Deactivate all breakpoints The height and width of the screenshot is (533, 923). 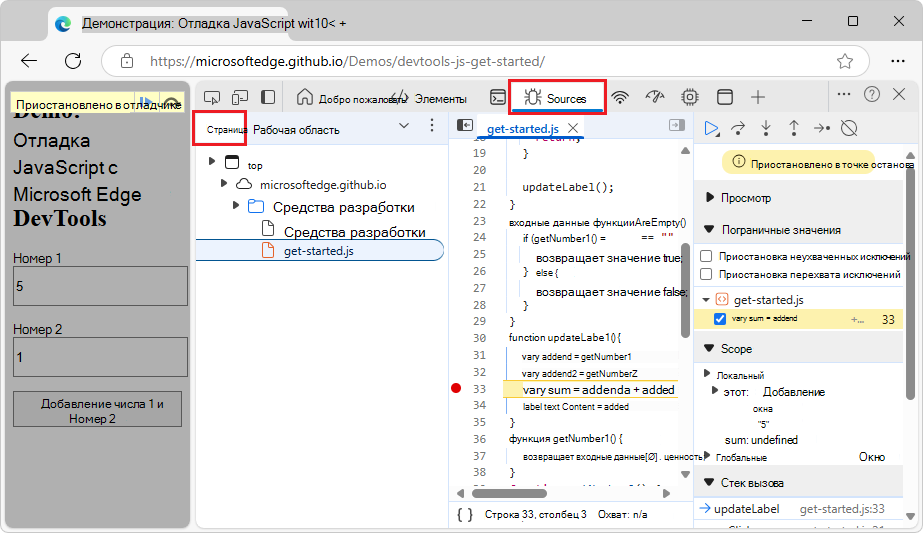pos(849,128)
